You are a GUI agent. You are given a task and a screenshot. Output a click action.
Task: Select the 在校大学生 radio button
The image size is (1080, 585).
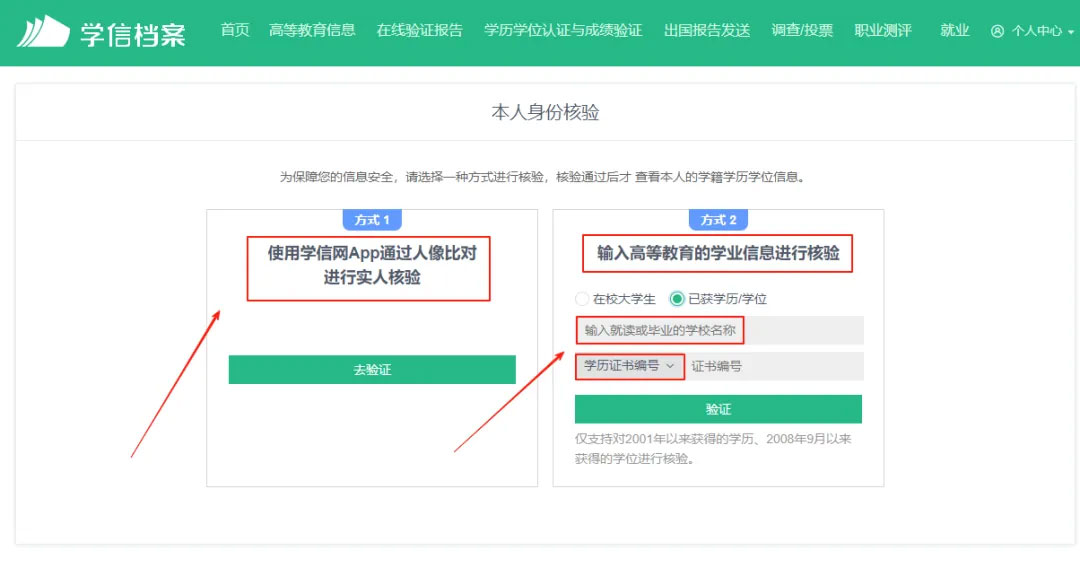(582, 299)
